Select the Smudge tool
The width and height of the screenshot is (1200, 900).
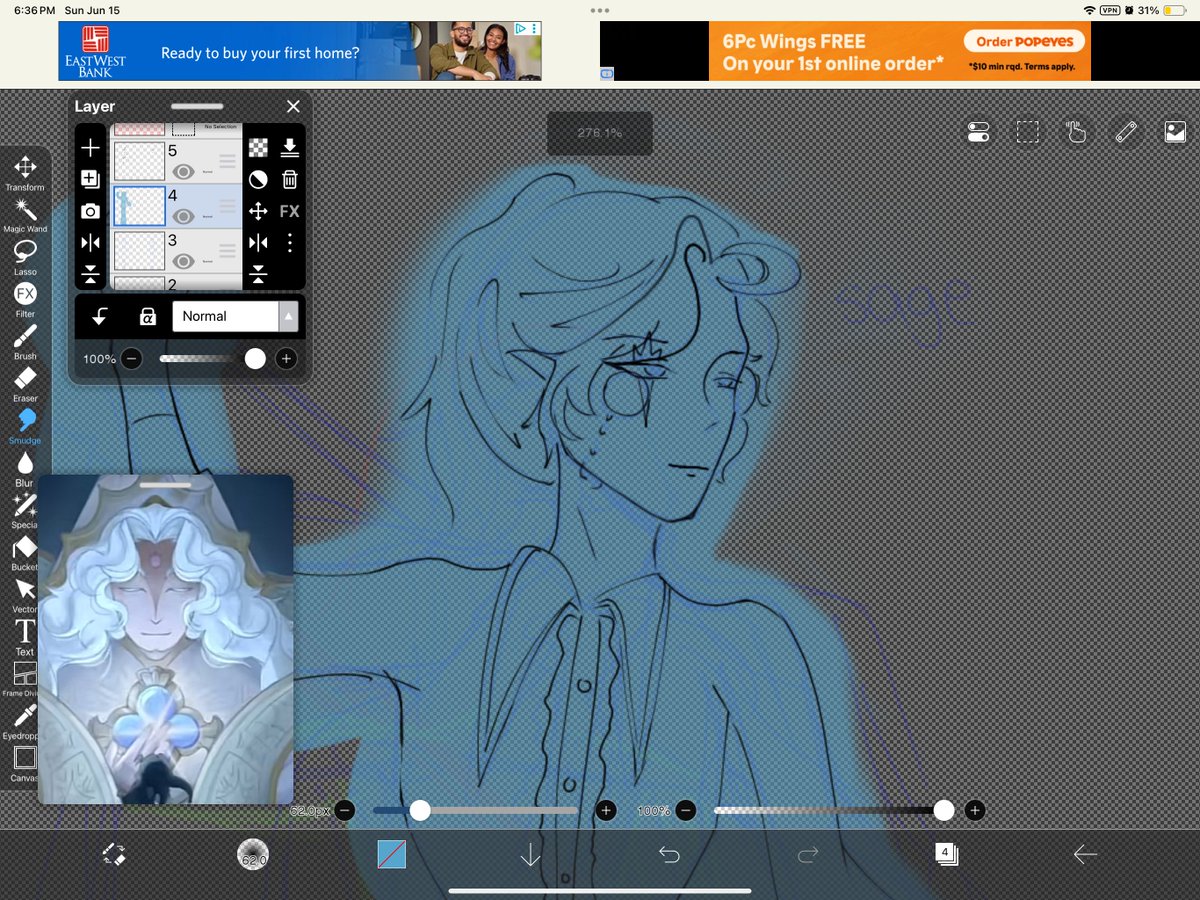(25, 426)
